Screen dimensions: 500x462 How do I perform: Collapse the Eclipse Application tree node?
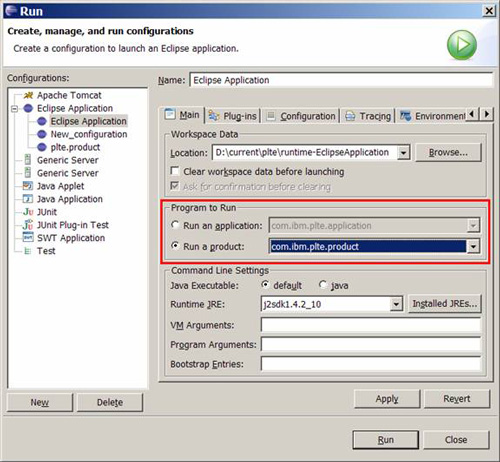click(x=14, y=109)
